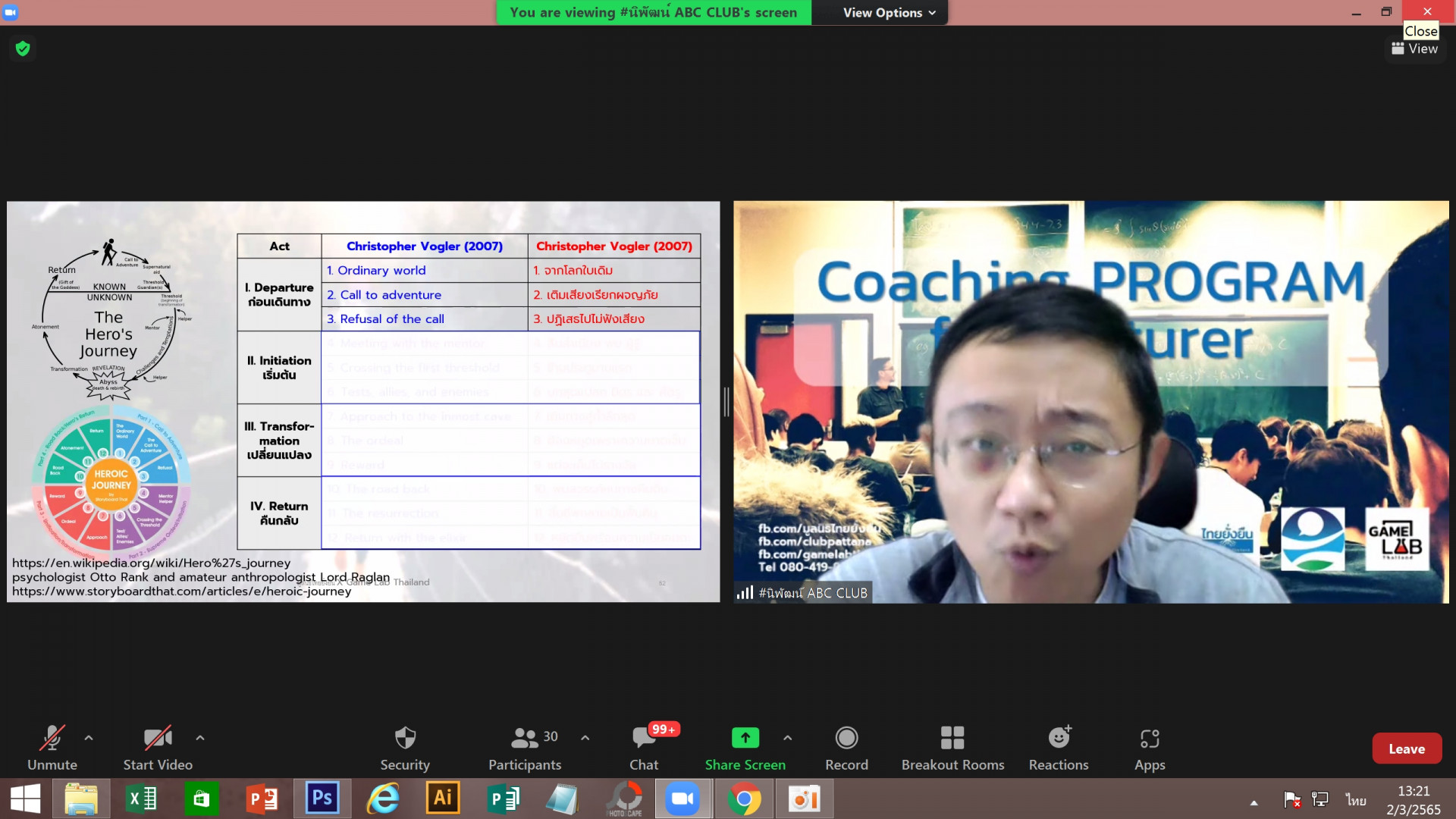This screenshot has height=819, width=1456.
Task: Expand participants options arrow
Action: pos(585,737)
